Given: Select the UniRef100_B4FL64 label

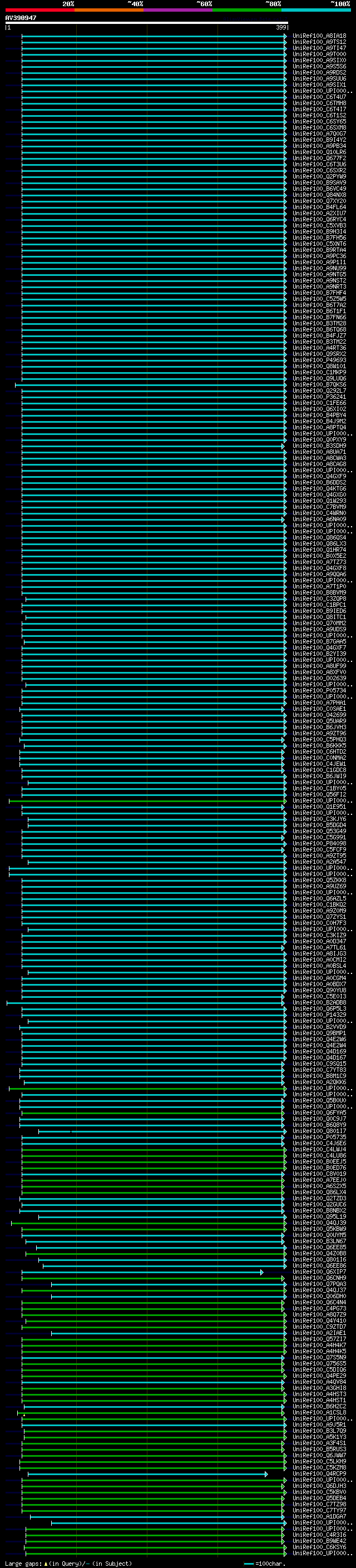Looking at the screenshot, I should click(x=319, y=207).
